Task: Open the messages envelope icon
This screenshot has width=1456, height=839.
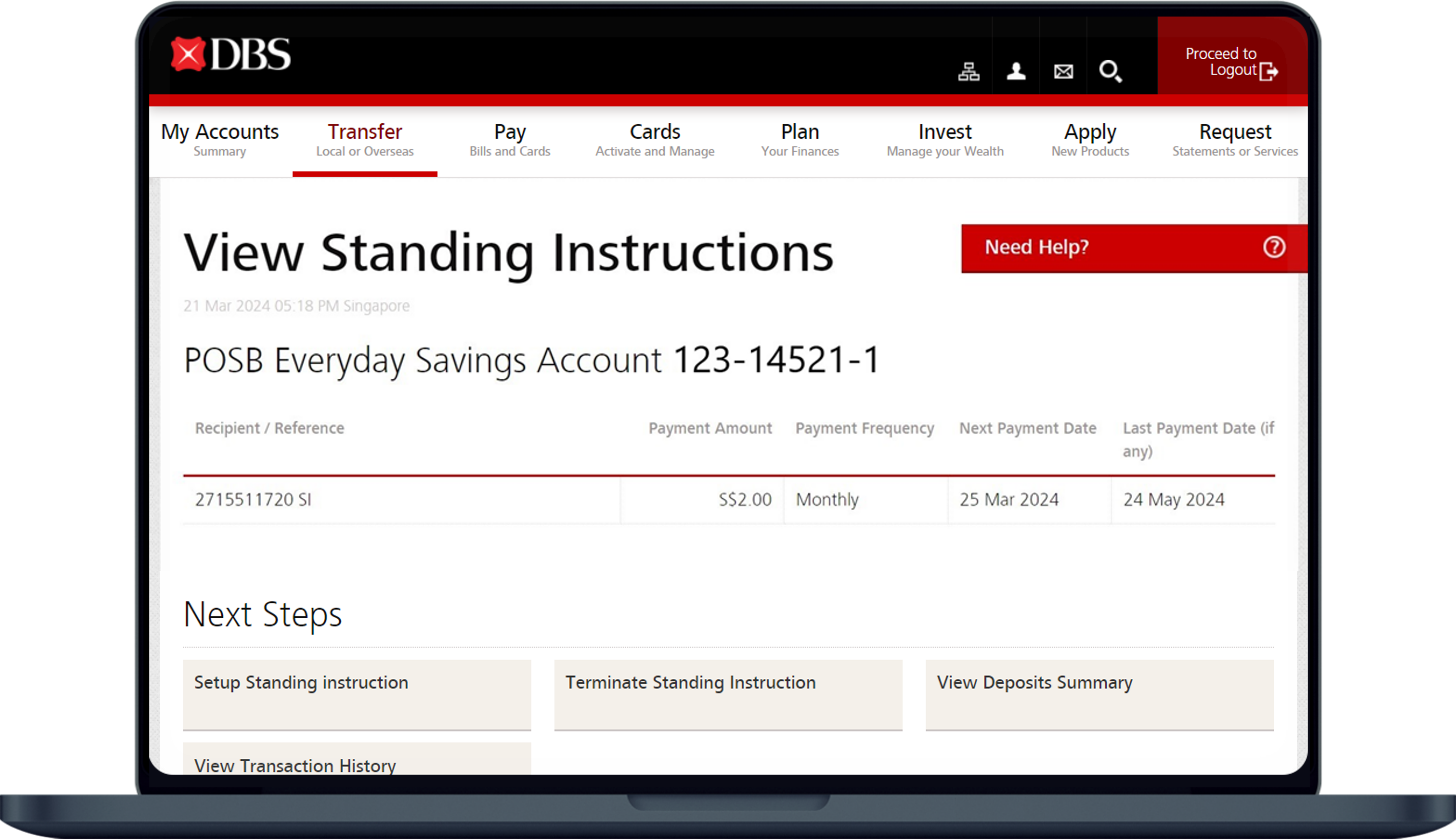Action: point(1063,72)
